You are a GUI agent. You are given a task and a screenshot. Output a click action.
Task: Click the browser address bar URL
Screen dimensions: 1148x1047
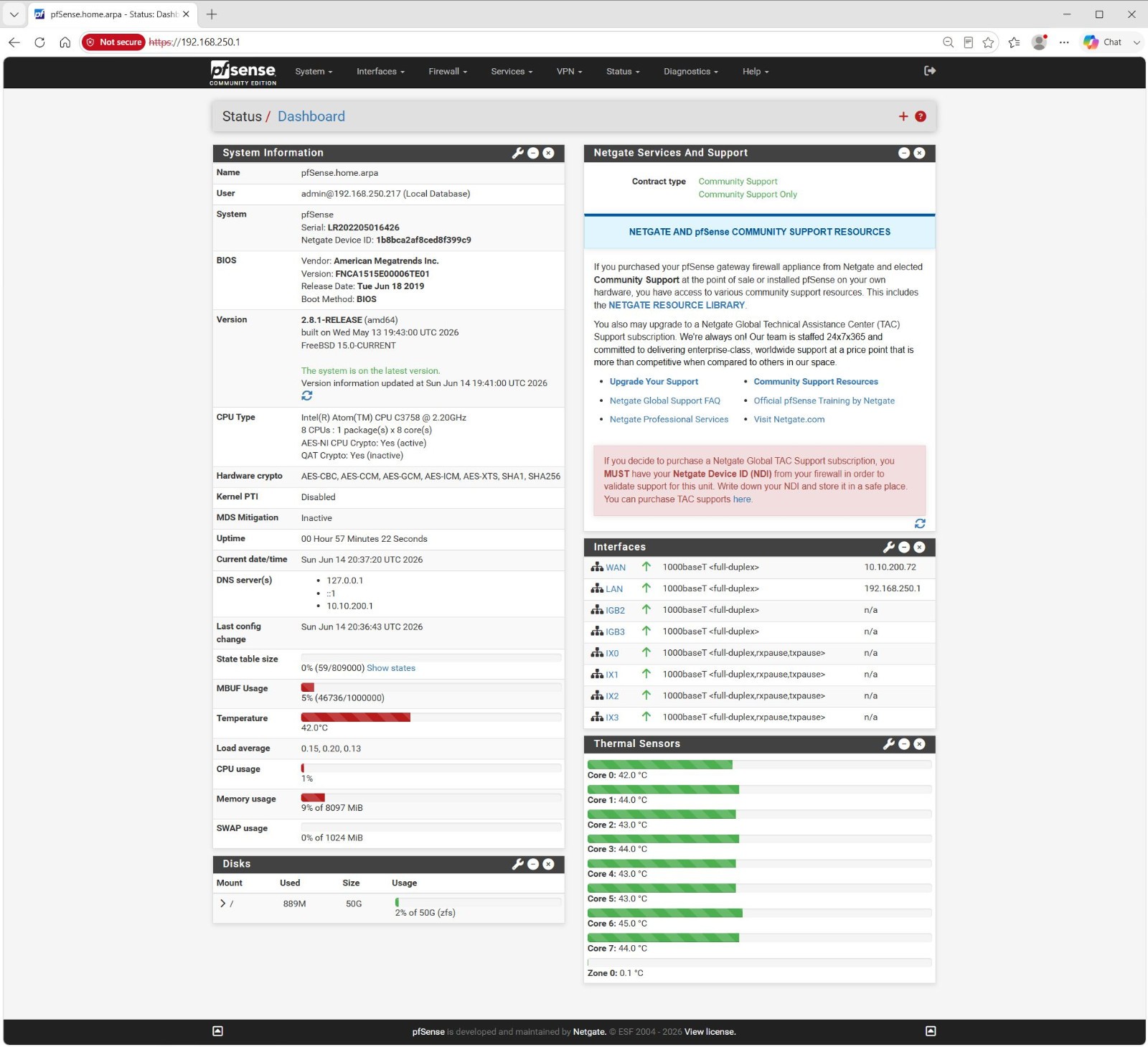tap(194, 42)
